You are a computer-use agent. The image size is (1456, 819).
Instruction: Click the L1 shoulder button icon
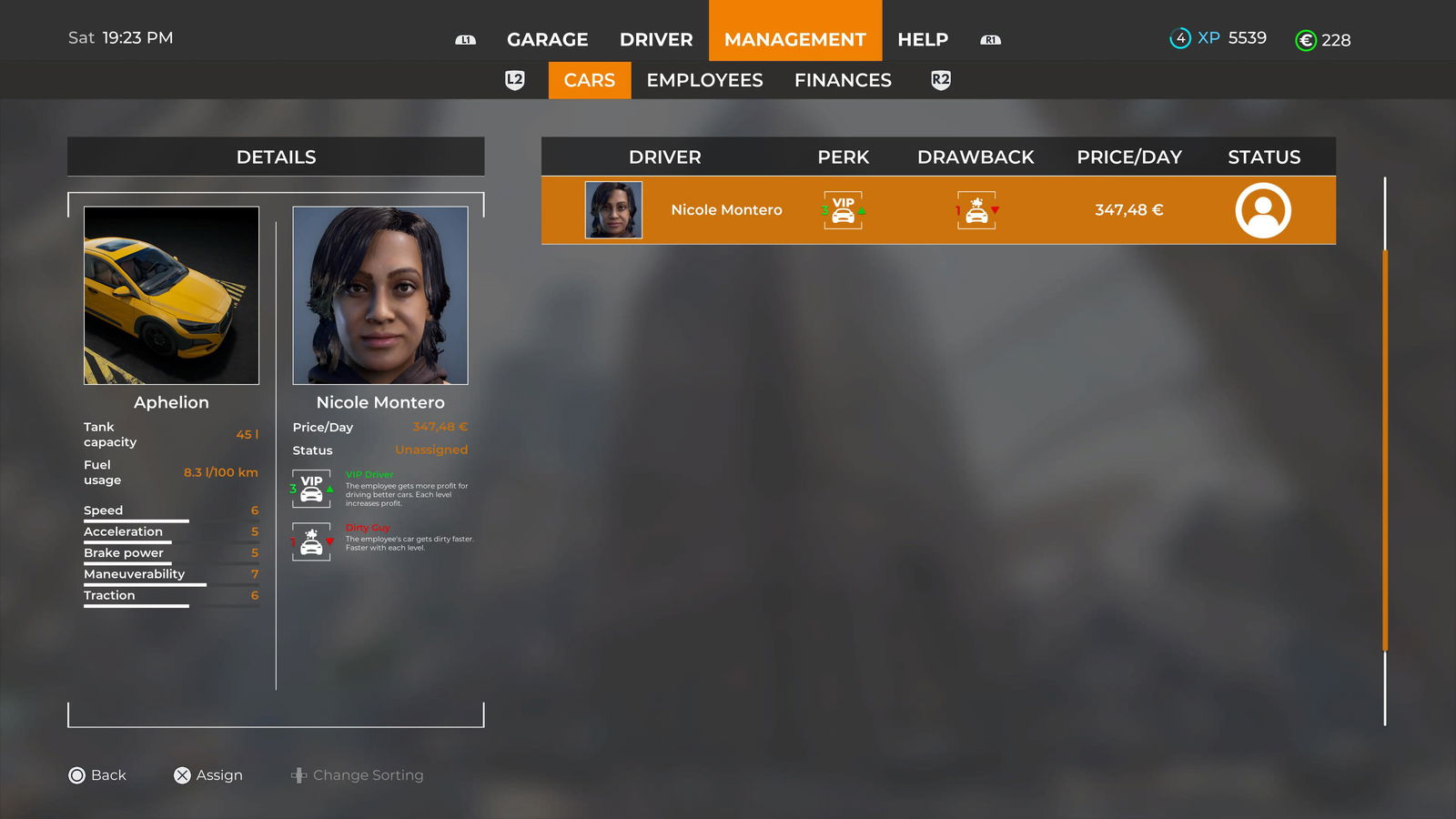(465, 40)
